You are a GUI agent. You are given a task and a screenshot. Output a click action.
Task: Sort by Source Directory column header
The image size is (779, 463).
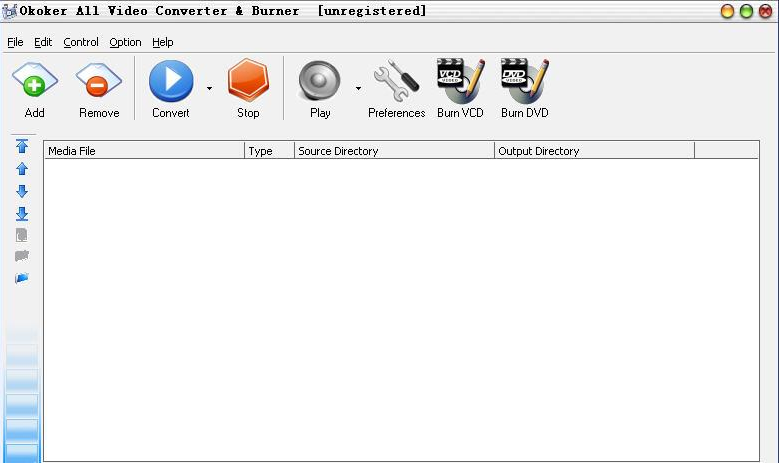point(394,151)
